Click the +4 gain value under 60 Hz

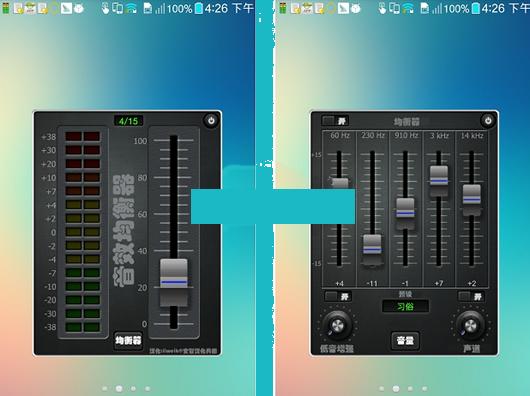(x=339, y=283)
